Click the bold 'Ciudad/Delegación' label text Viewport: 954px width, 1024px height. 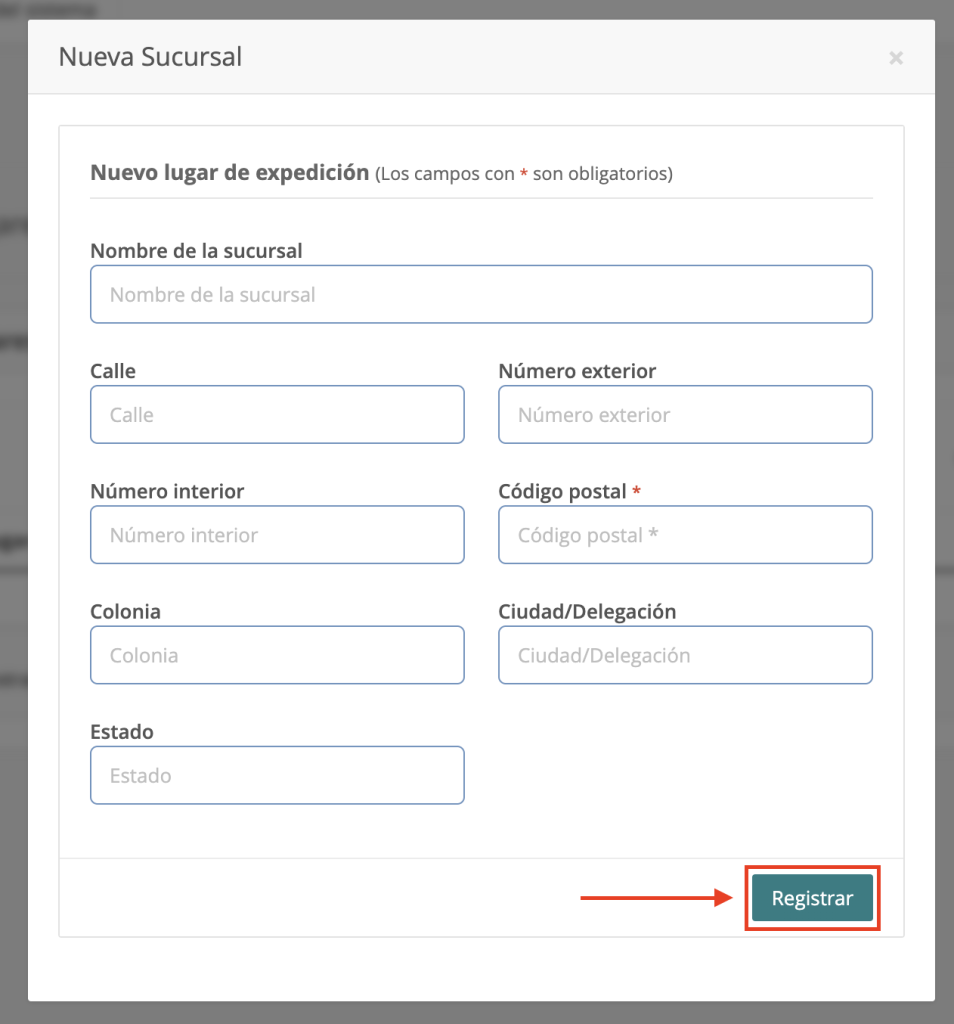coord(587,611)
